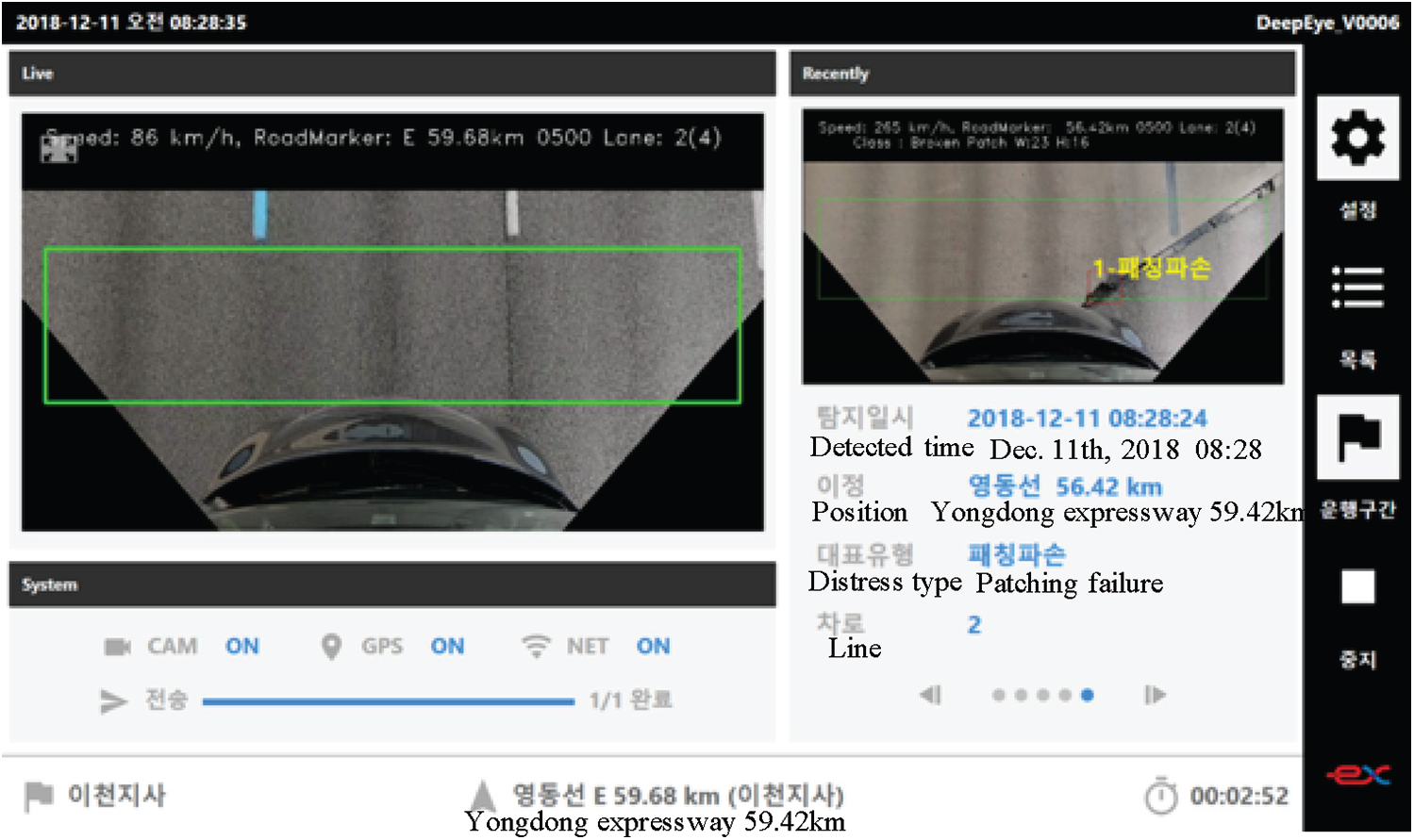Click the detected time 2018-12-11 08:28:24 link
Screen dimensions: 1414x840
point(1087,419)
